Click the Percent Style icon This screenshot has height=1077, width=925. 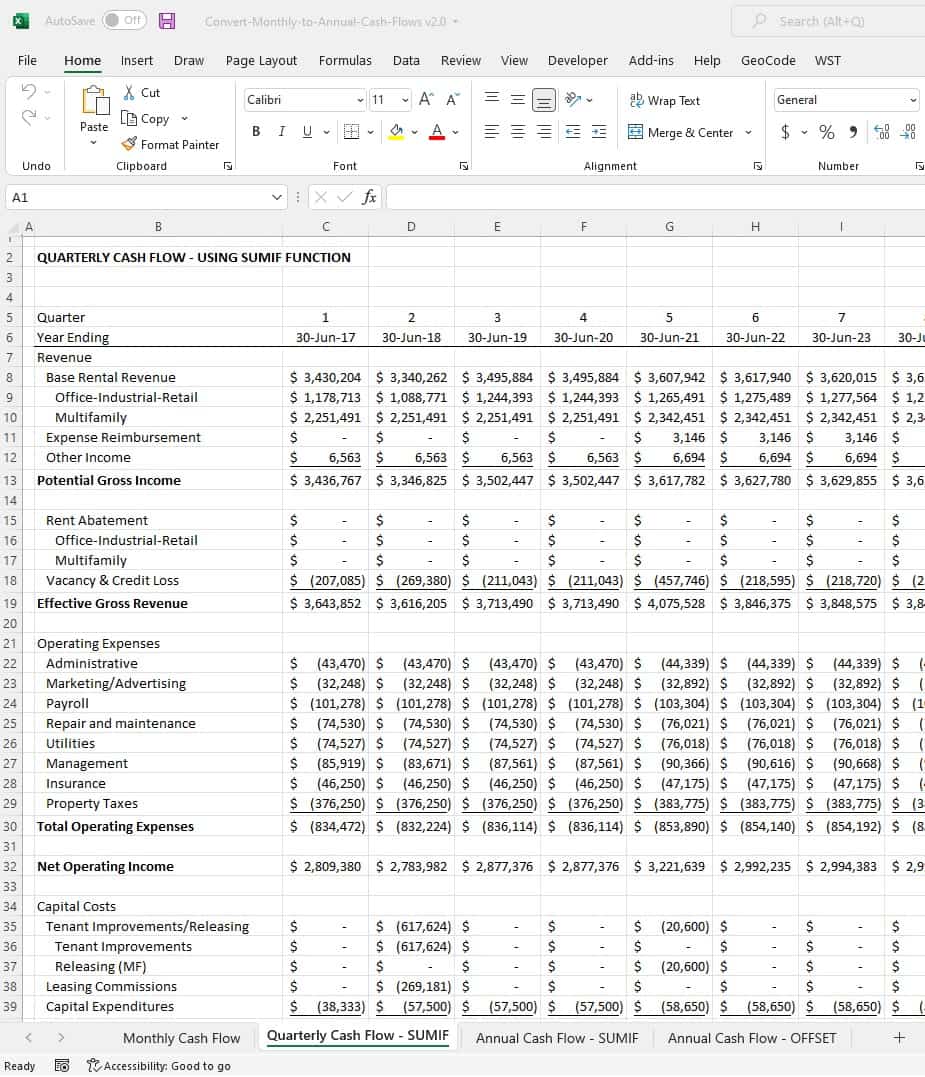(827, 132)
